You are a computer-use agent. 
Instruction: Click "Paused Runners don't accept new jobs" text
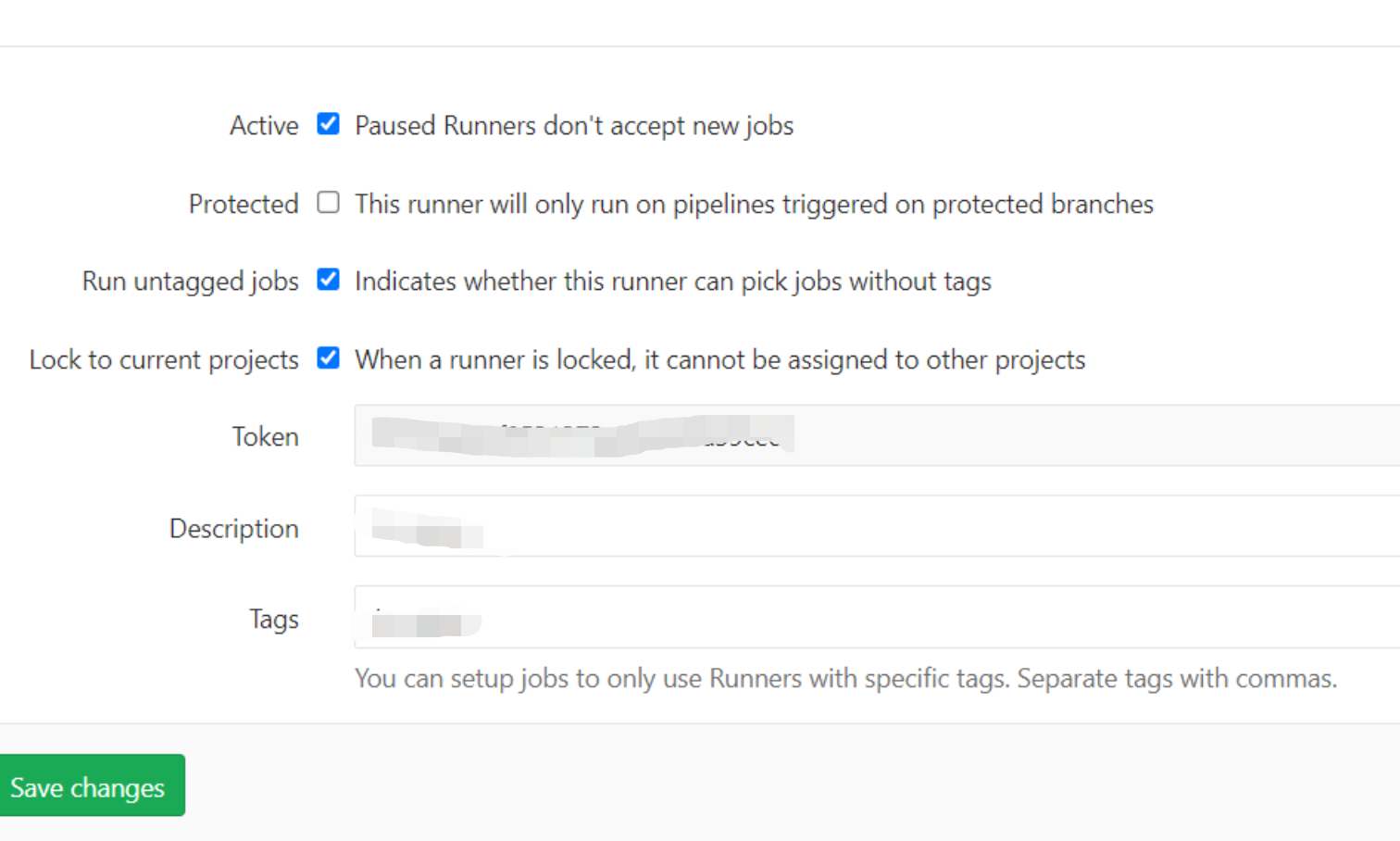(x=574, y=126)
